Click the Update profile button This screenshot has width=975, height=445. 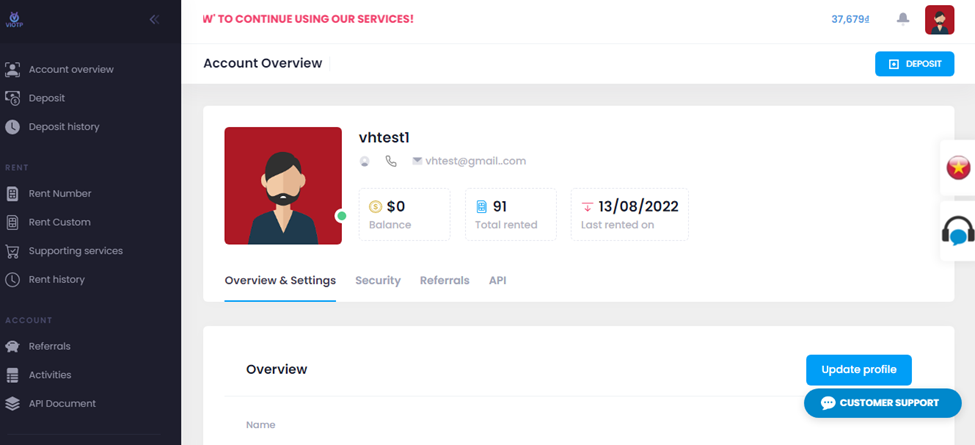coord(859,370)
